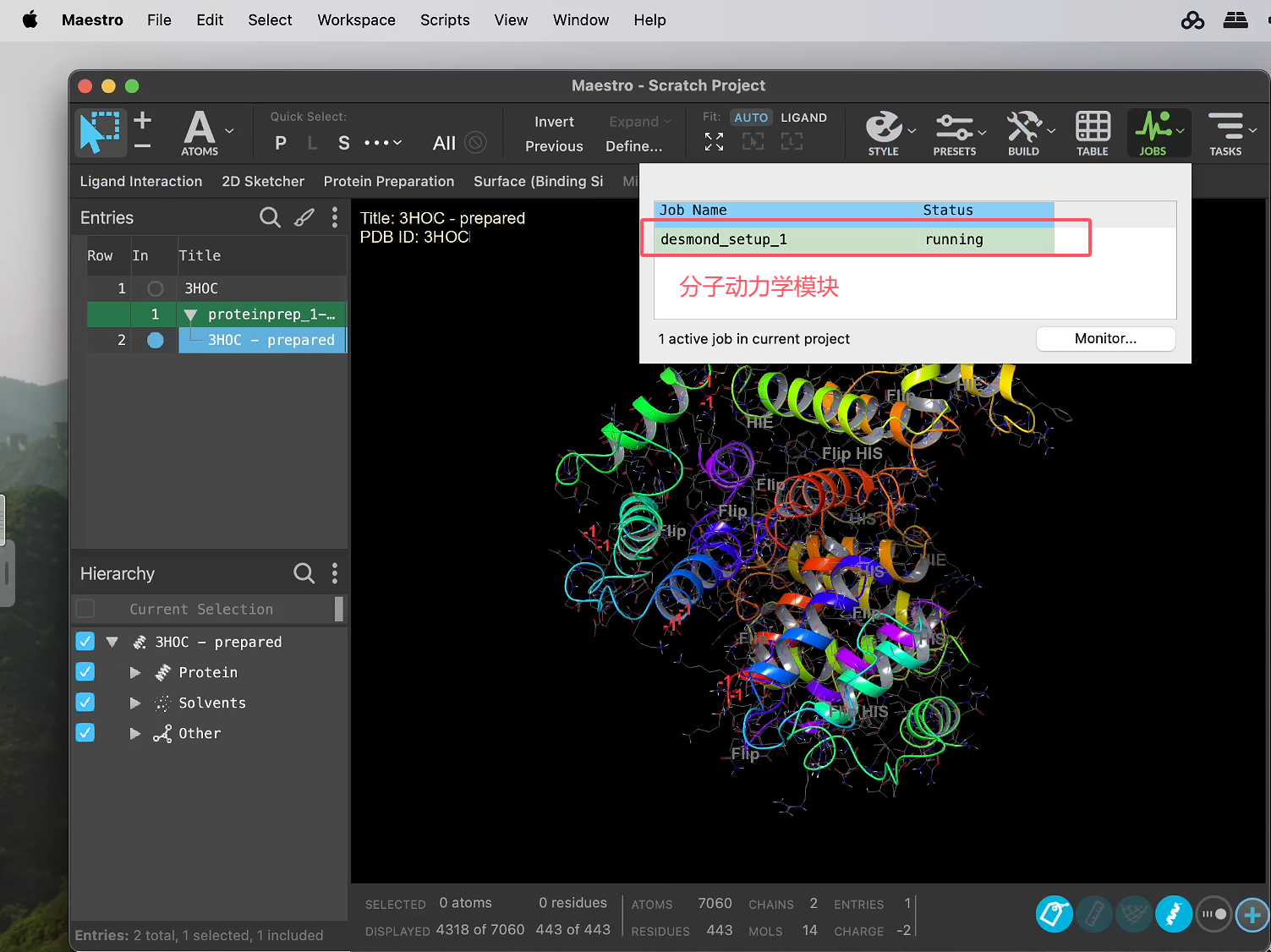This screenshot has height=952, width=1271.
Task: Click Previous selection
Action: 554,146
